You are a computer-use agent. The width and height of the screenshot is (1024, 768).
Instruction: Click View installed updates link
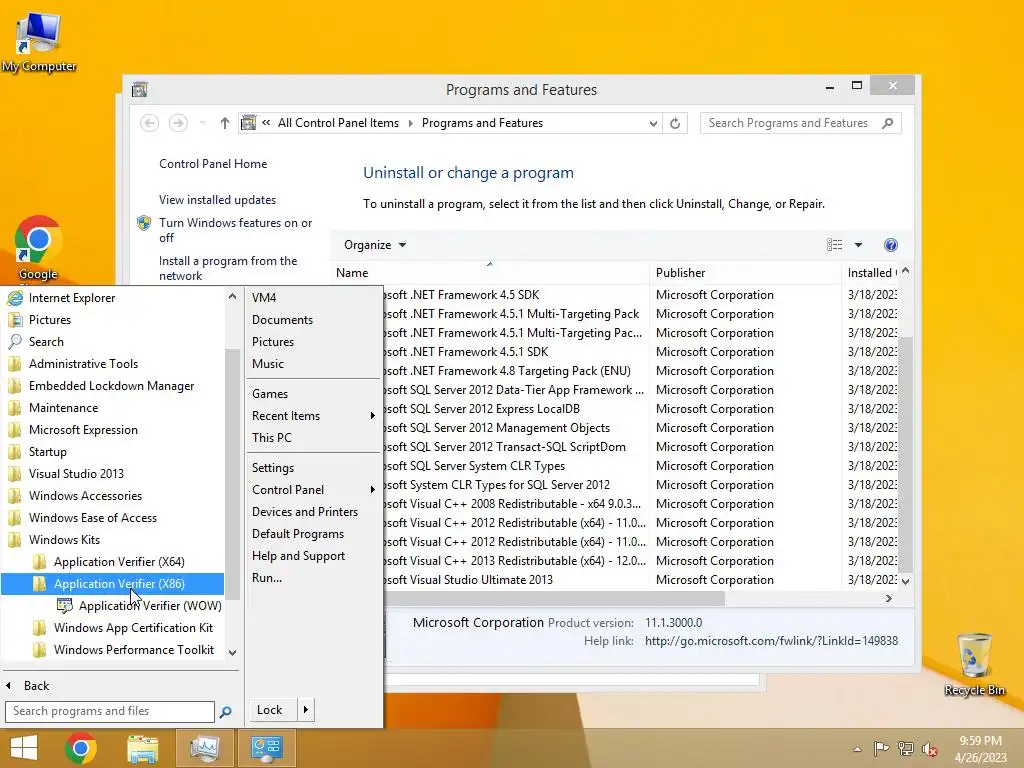pyautogui.click(x=217, y=200)
